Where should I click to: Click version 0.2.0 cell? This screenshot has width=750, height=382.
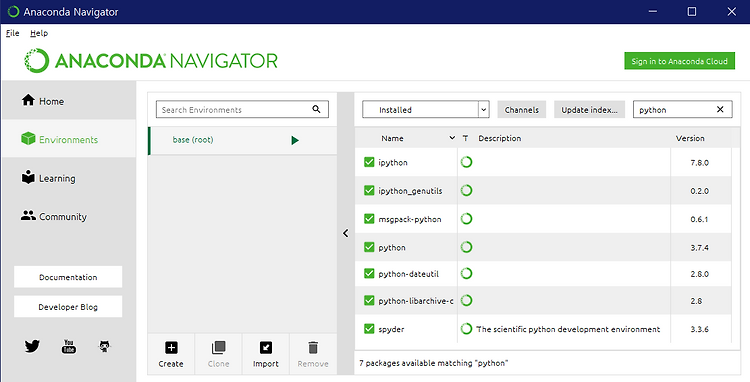point(699,191)
